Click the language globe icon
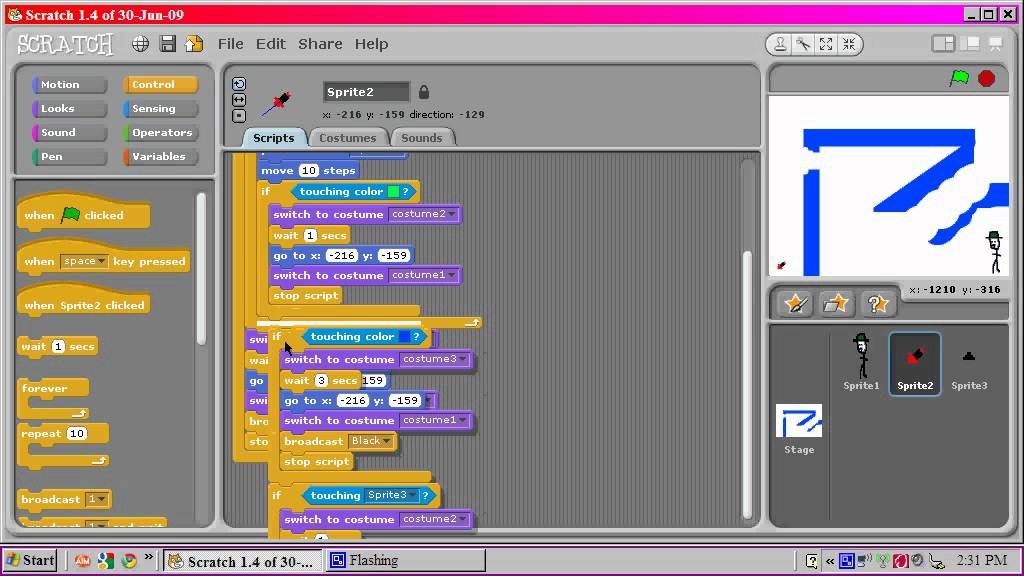1024x576 pixels. (x=140, y=44)
